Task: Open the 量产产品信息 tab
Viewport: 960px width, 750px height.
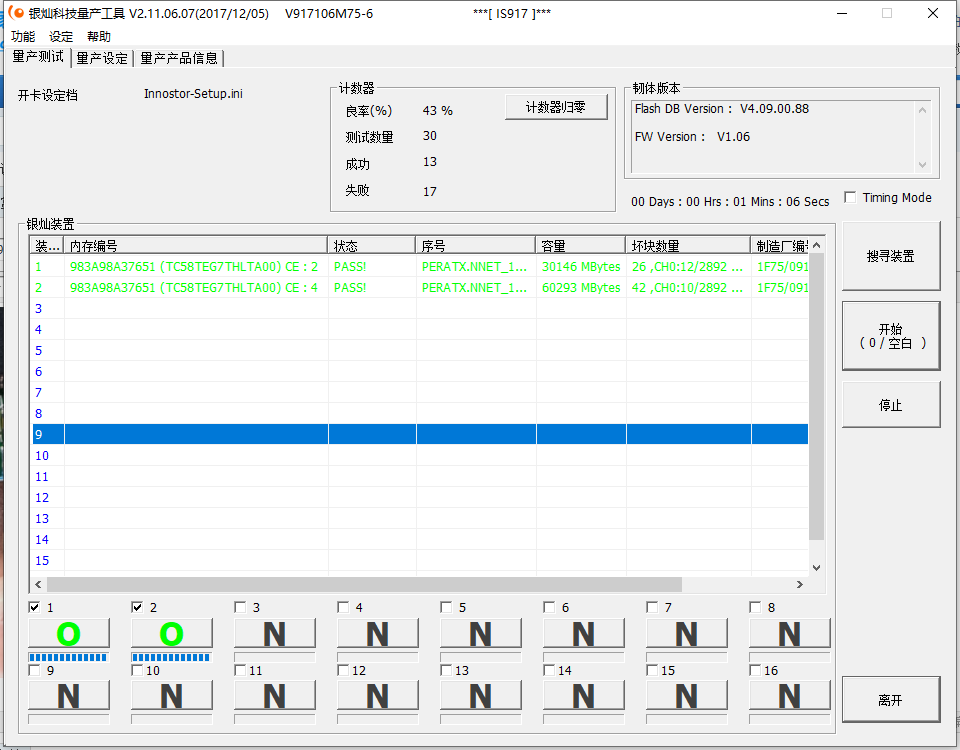Action: 179,58
